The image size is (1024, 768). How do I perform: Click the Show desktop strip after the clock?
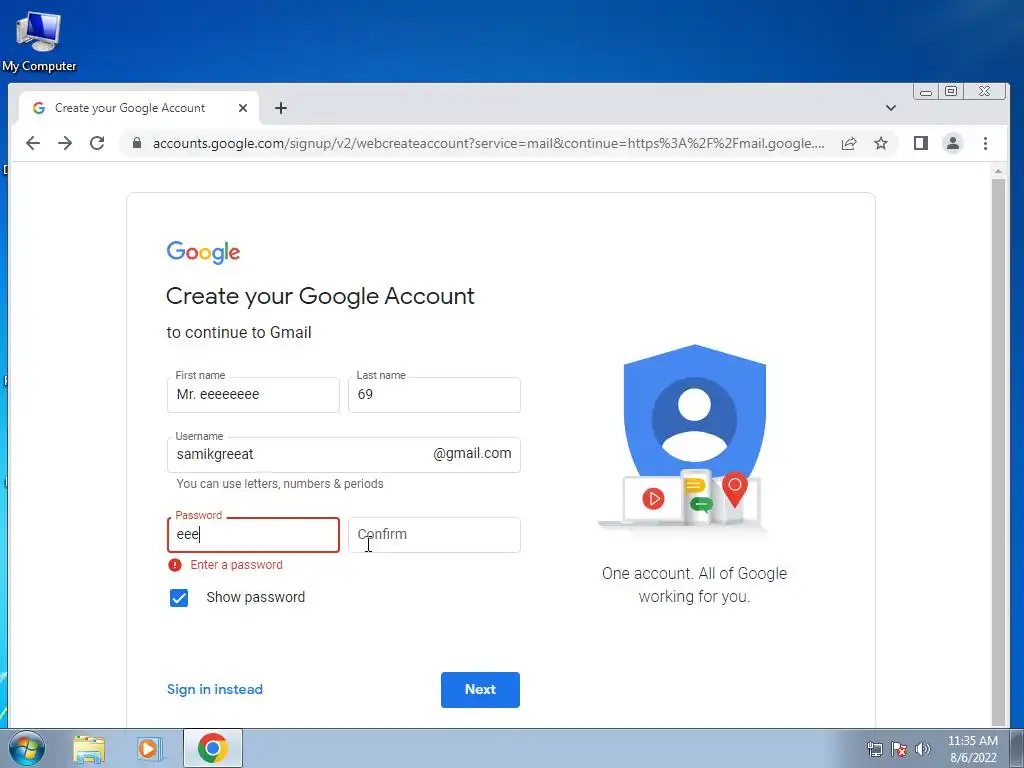pos(1017,748)
